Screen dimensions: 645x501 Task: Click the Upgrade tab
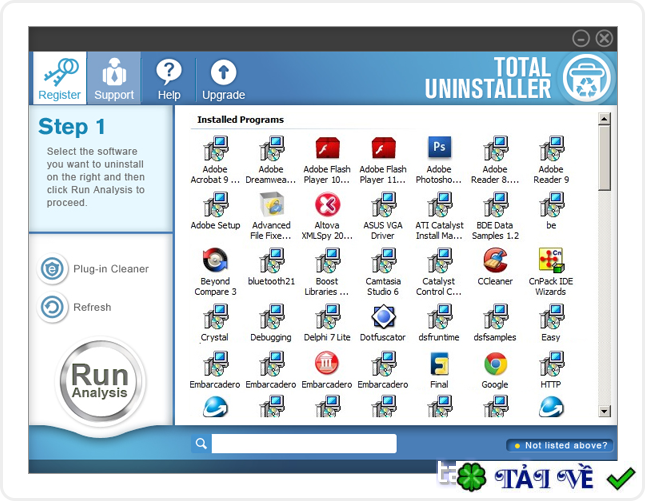223,79
